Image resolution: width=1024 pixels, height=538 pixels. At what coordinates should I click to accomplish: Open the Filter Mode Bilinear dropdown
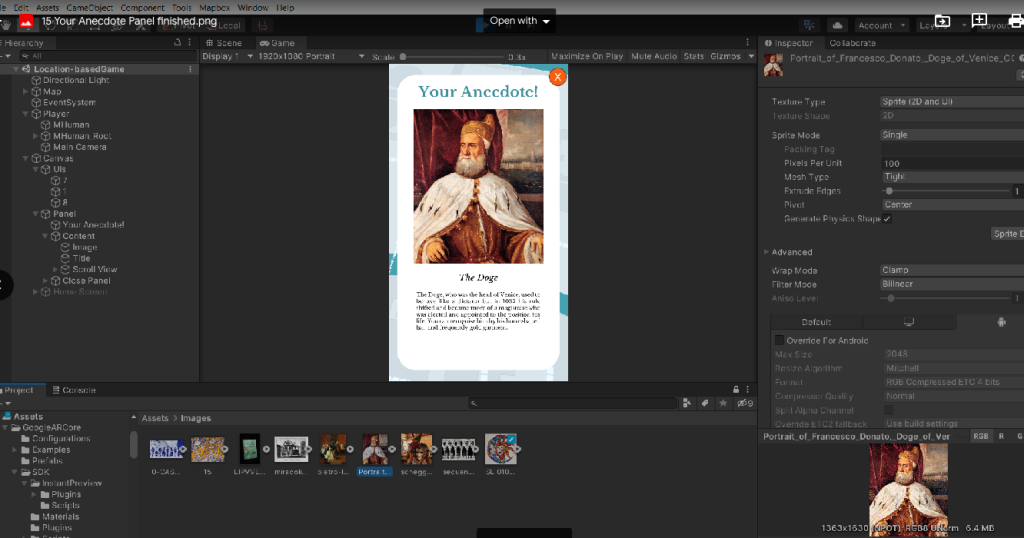952,284
